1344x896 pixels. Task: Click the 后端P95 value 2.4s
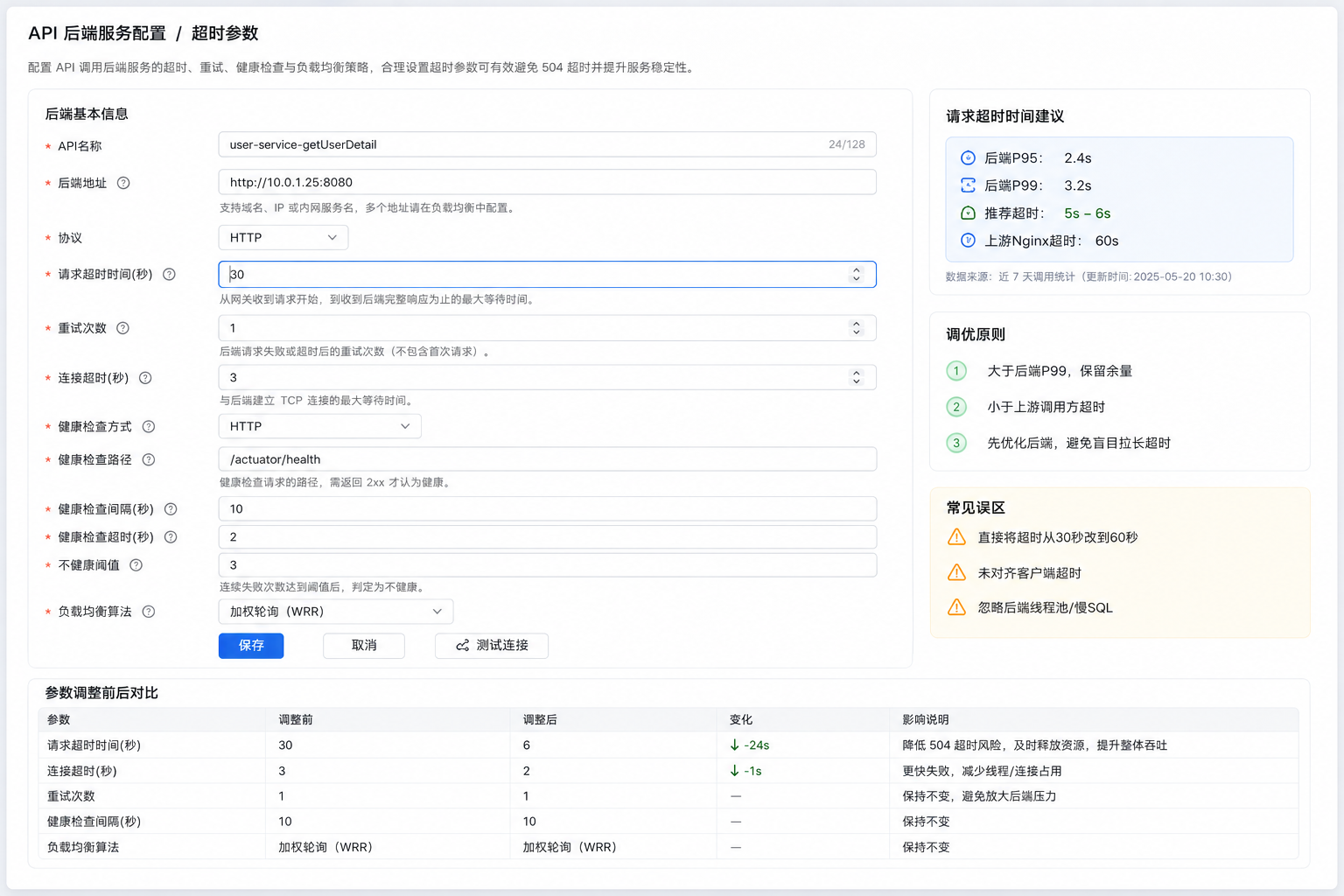[1078, 158]
